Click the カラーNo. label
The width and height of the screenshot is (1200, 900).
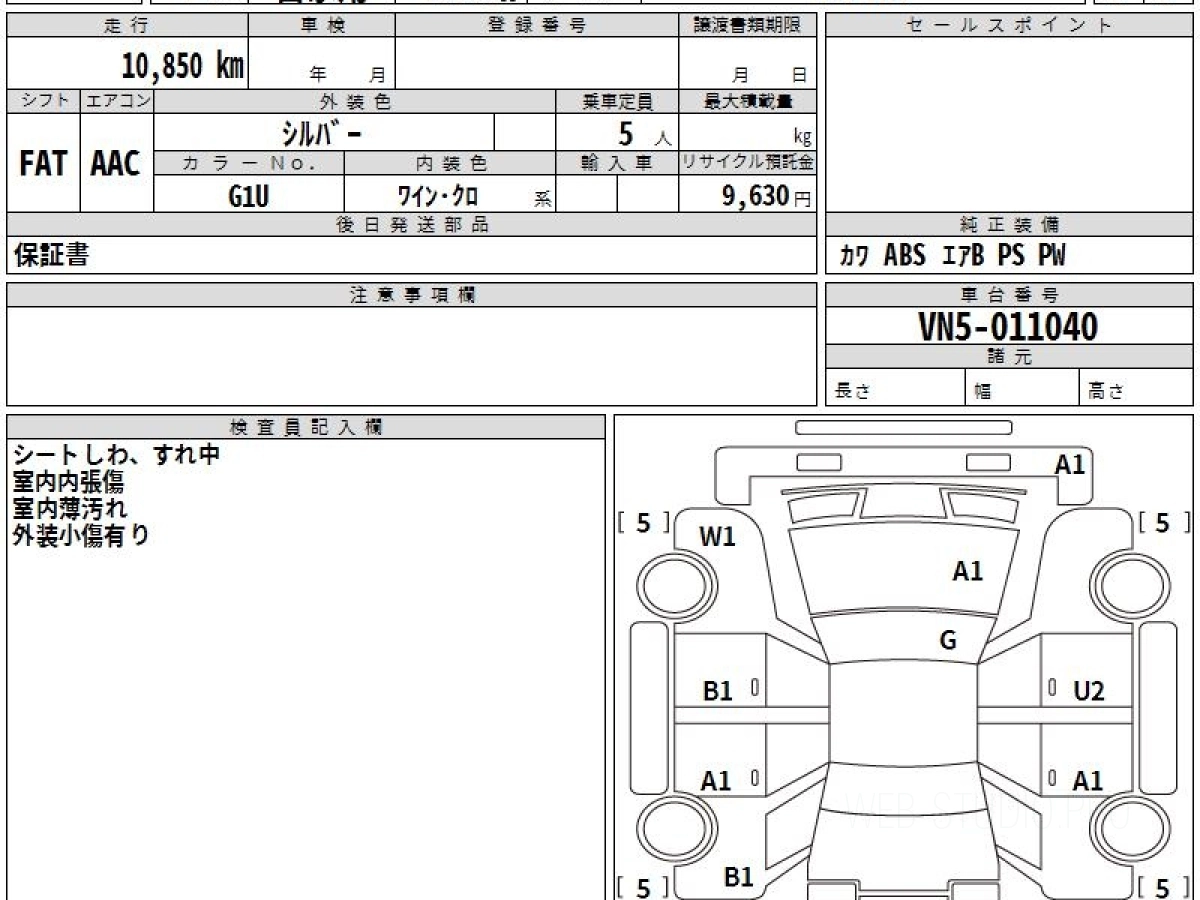[x=249, y=163]
